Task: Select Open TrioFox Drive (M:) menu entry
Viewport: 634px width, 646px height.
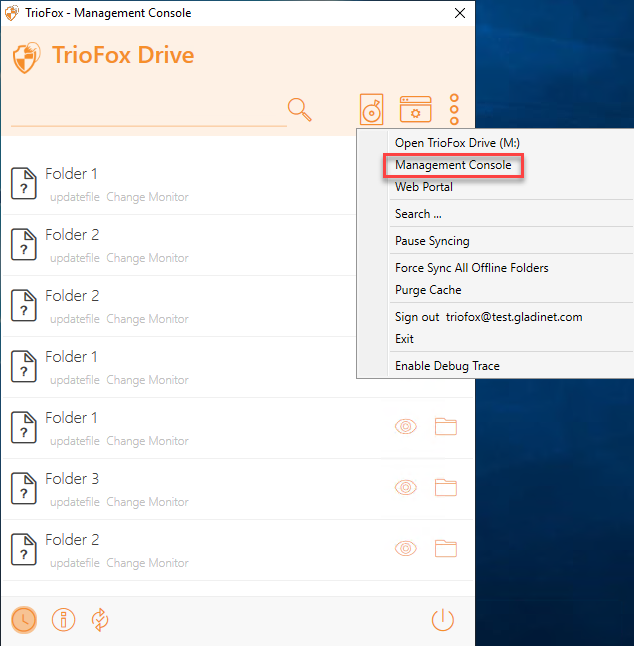Action: [x=457, y=143]
